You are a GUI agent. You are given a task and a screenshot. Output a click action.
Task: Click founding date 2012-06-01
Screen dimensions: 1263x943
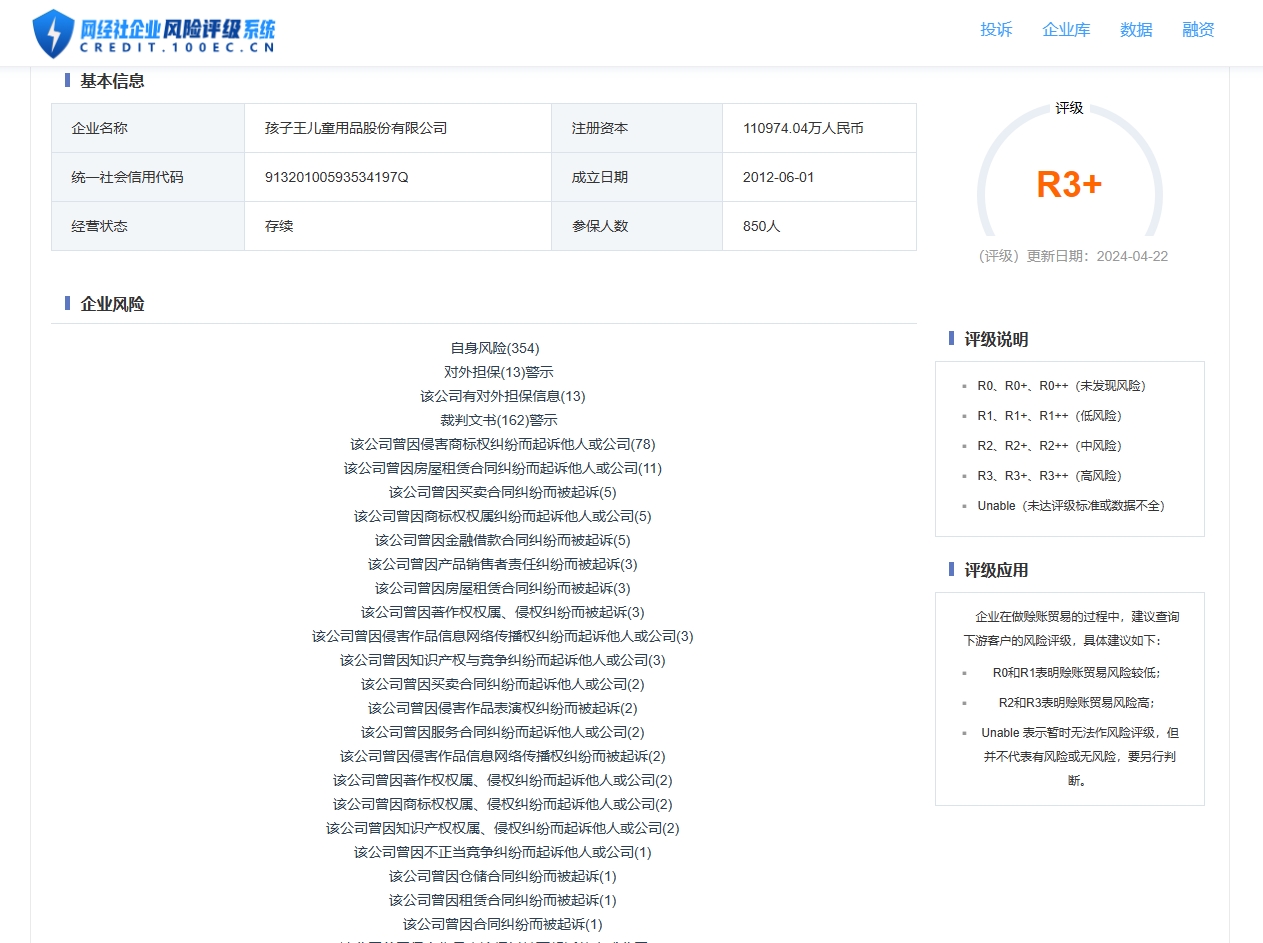[x=779, y=177]
